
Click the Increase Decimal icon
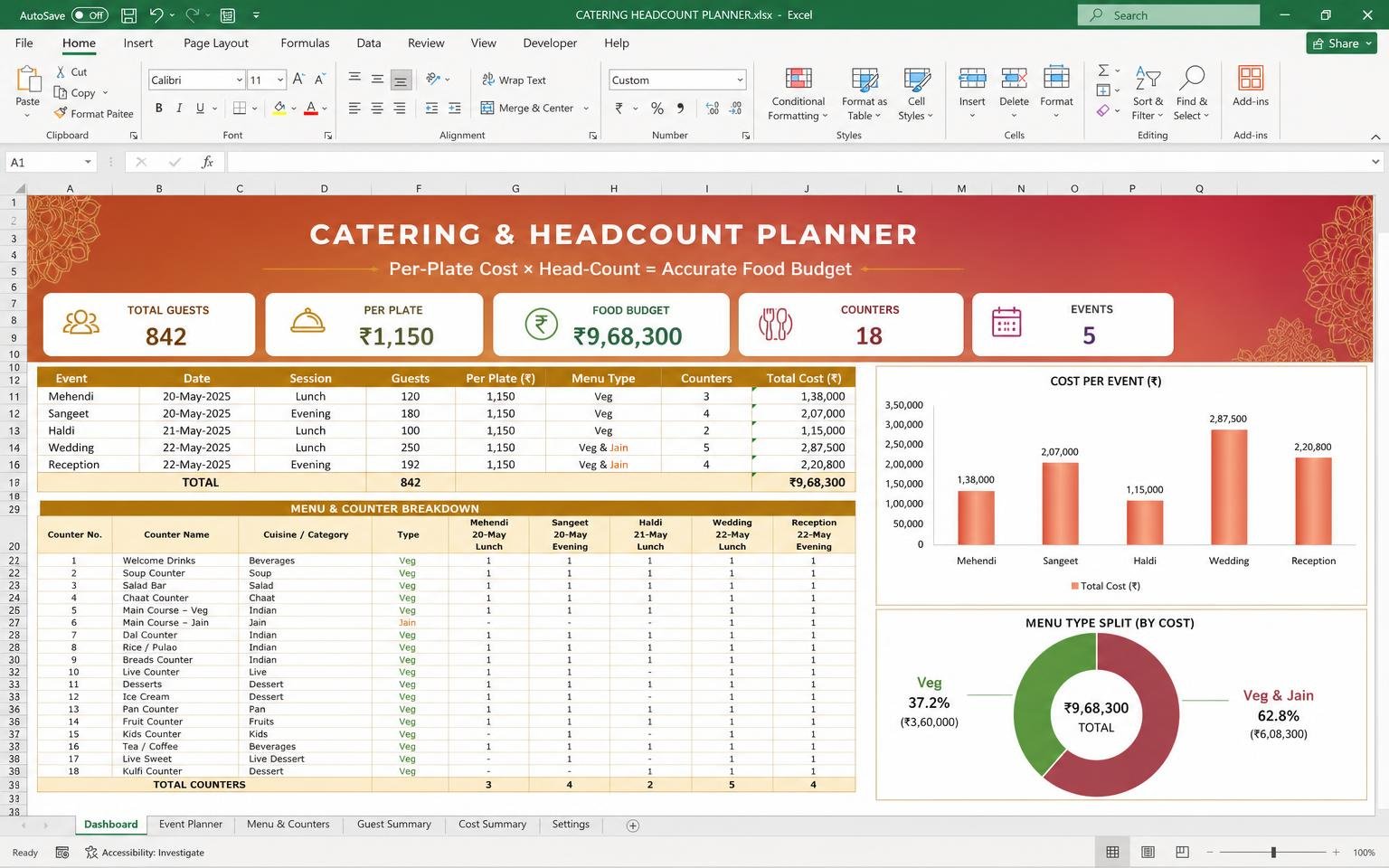click(713, 108)
